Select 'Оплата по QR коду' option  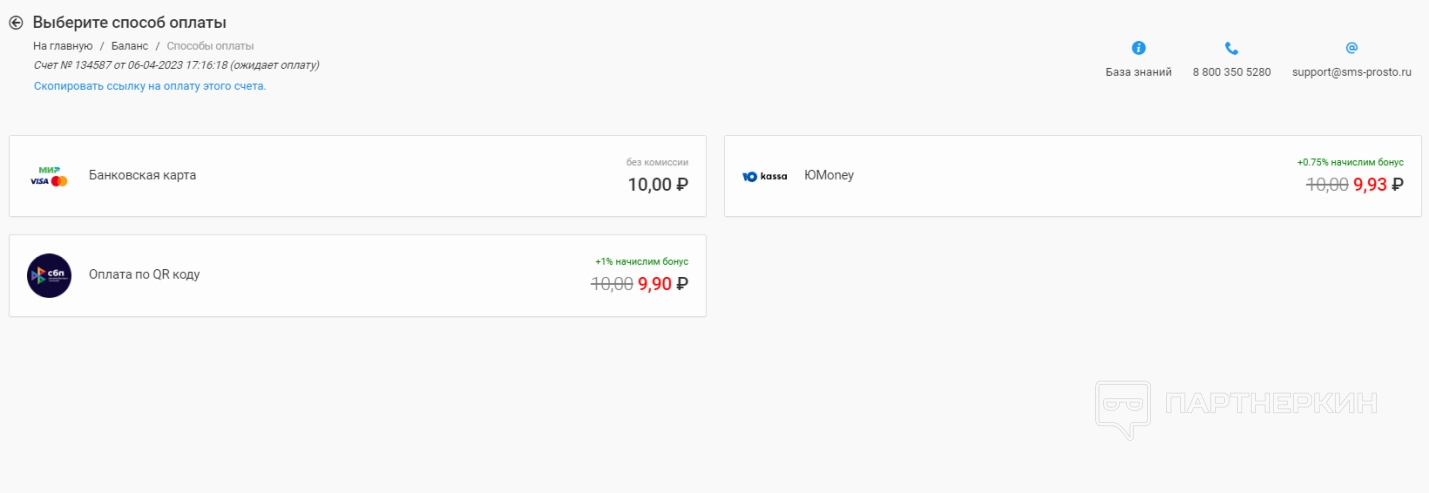pos(144,274)
